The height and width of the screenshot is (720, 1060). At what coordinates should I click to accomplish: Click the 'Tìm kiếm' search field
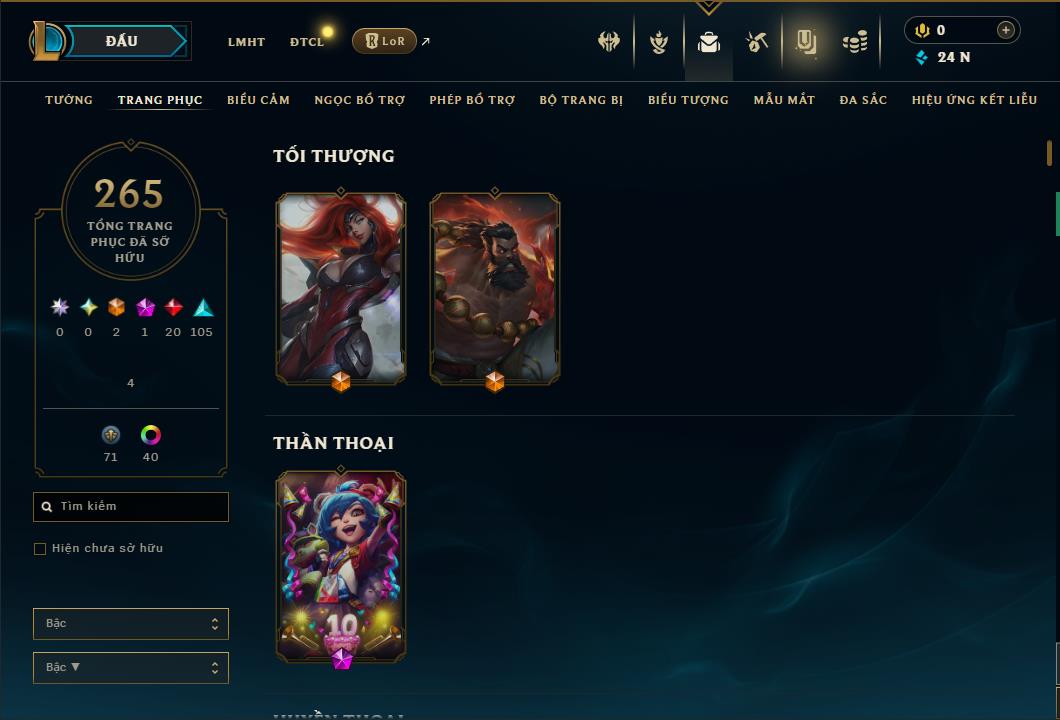click(130, 506)
